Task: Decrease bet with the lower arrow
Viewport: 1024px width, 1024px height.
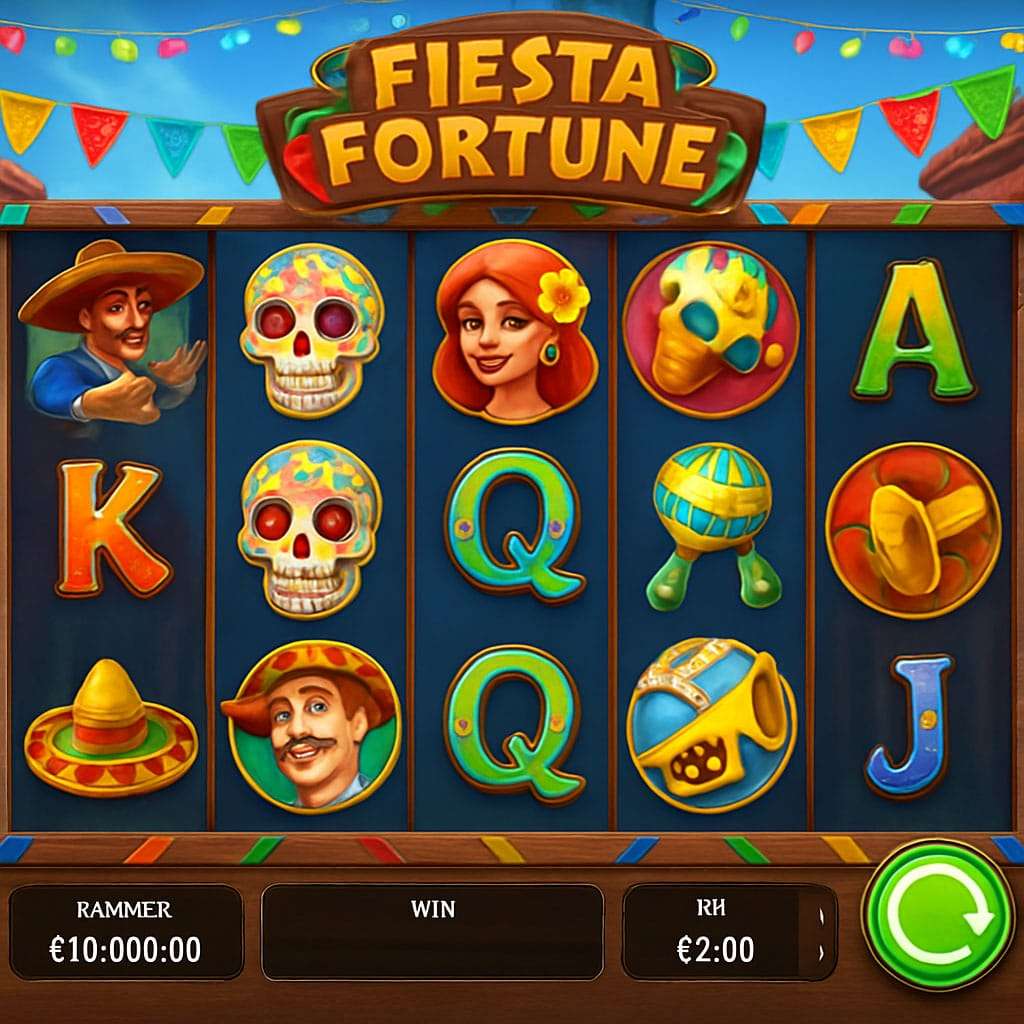Action: [822, 953]
